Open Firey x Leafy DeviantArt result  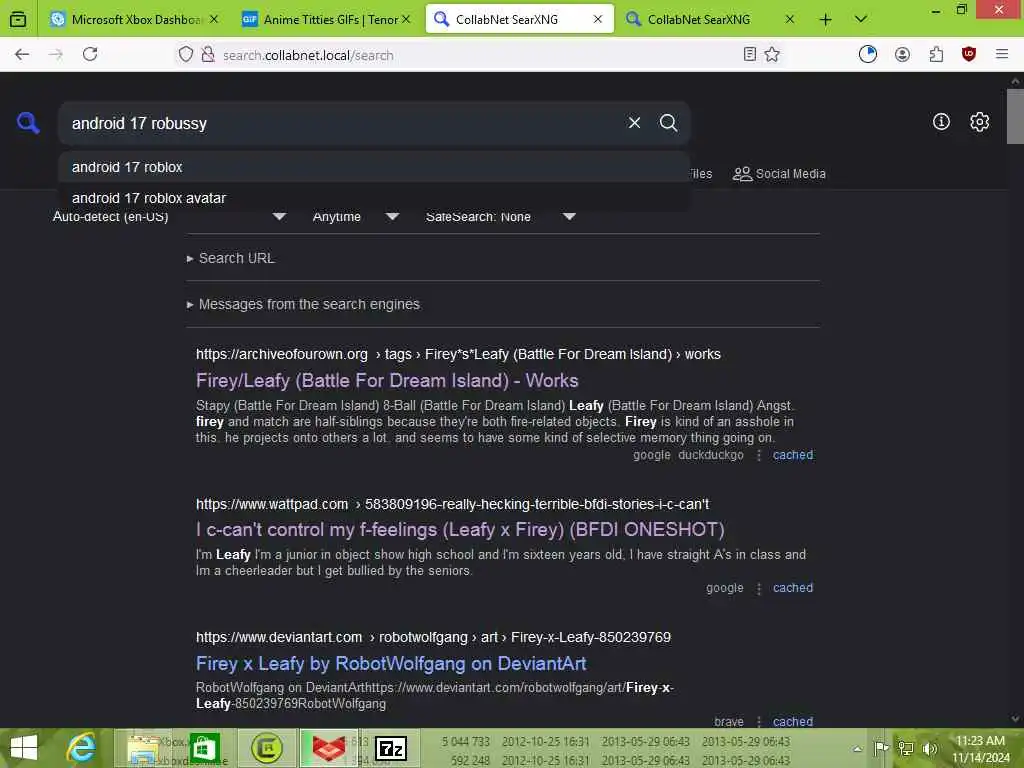pyautogui.click(x=391, y=664)
